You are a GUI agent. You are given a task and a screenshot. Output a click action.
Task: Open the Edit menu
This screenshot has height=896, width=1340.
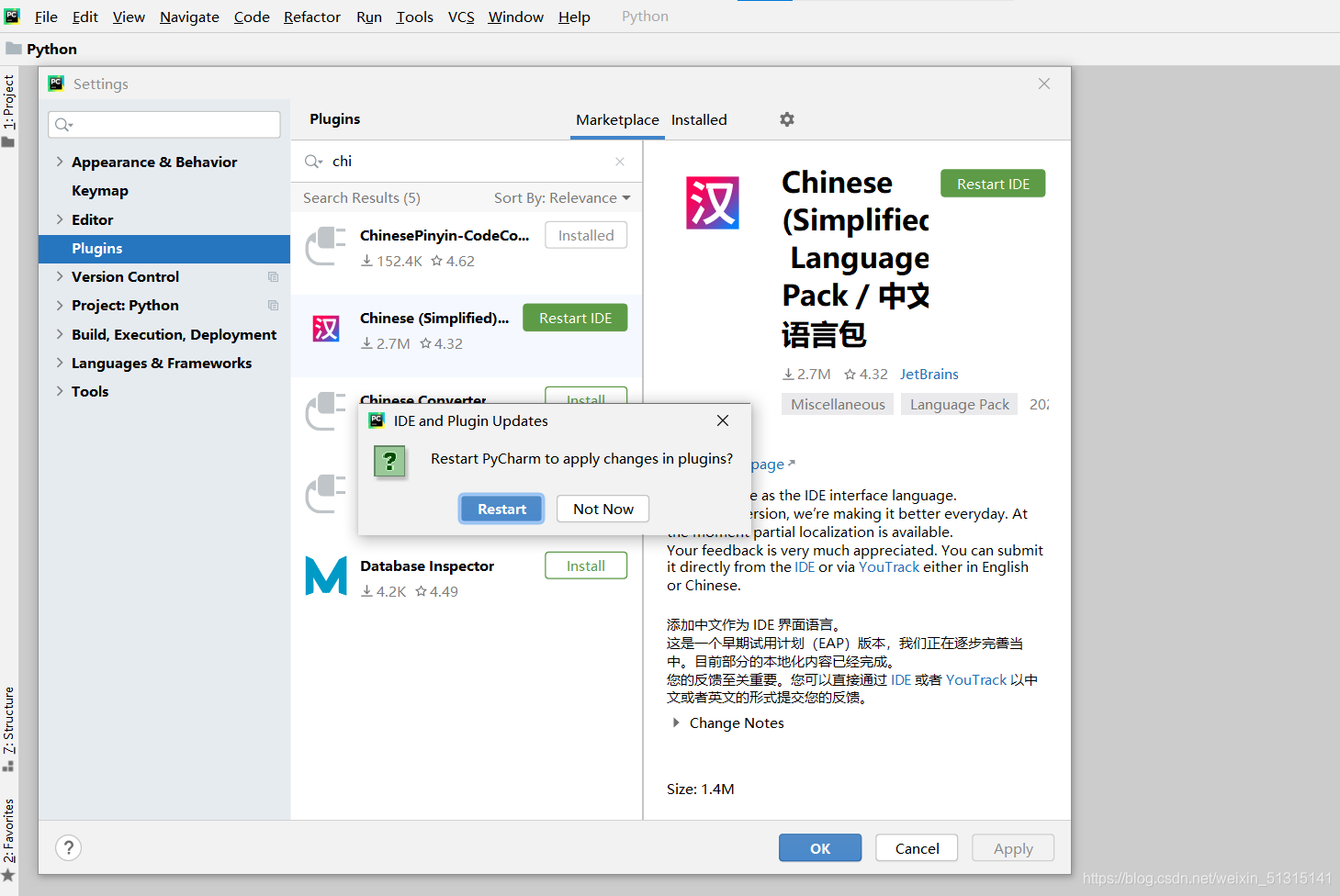click(x=85, y=17)
